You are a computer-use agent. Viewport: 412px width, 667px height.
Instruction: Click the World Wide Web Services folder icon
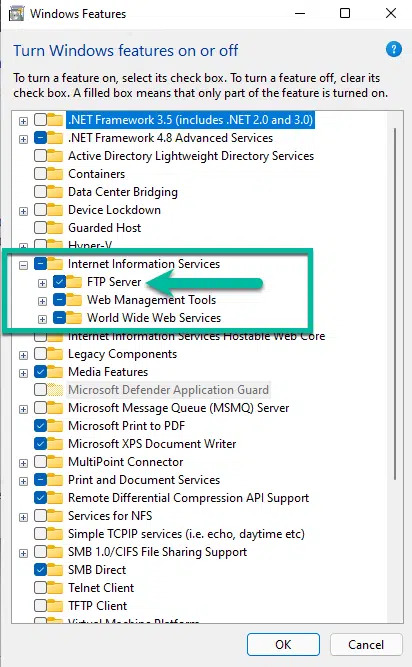click(x=74, y=318)
